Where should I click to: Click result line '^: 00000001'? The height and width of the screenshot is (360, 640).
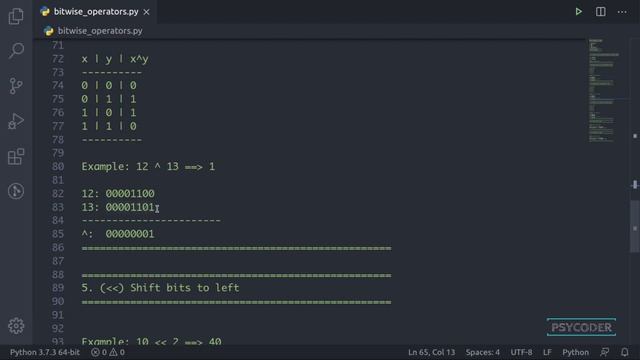pos(118,234)
